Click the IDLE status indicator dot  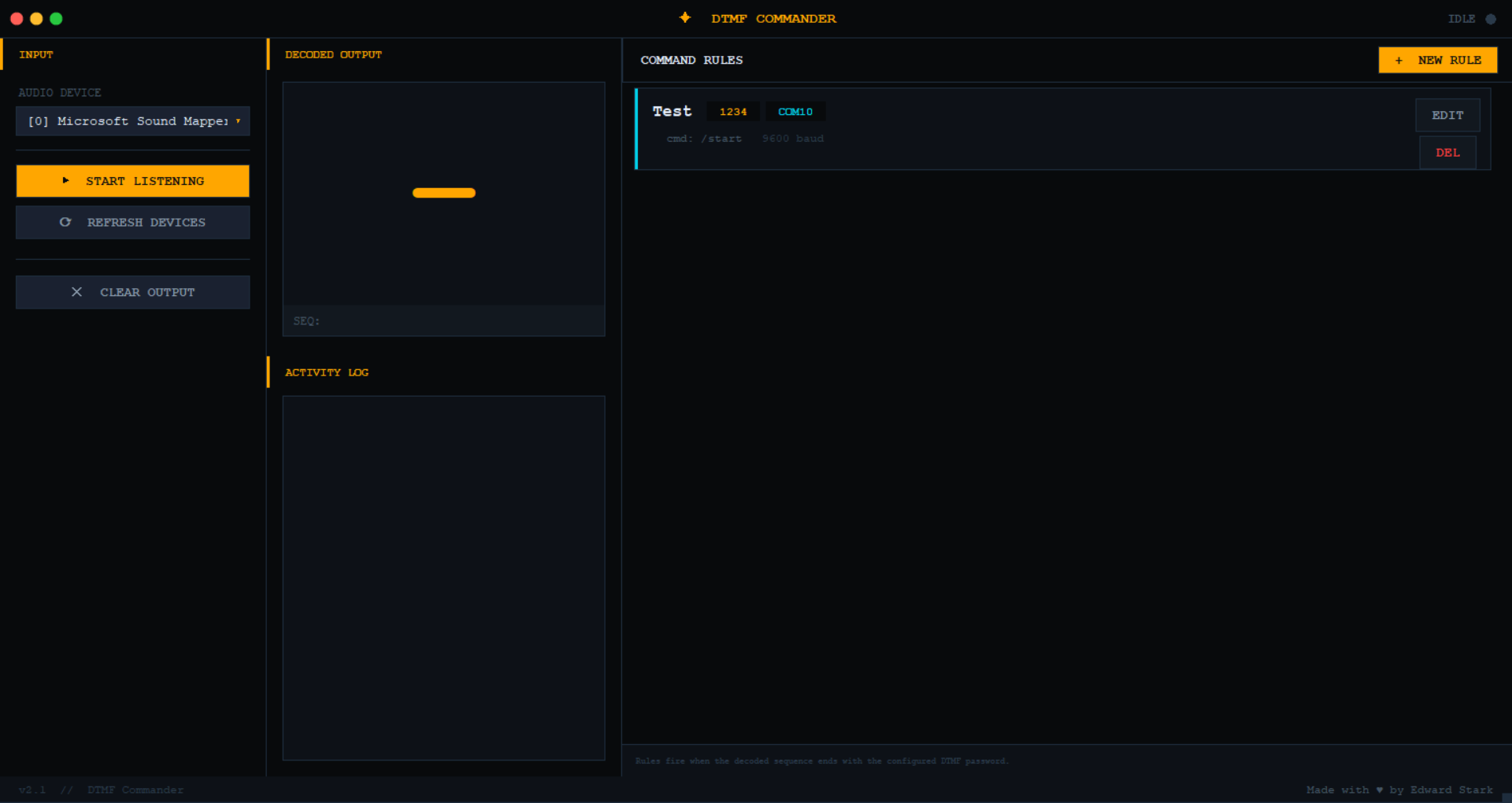pos(1491,19)
